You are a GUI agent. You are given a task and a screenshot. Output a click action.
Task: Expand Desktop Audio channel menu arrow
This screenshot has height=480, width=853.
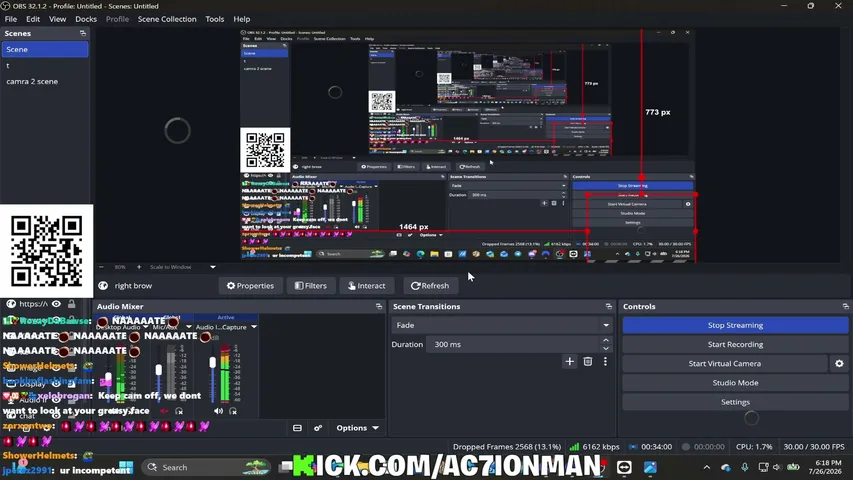145,327
